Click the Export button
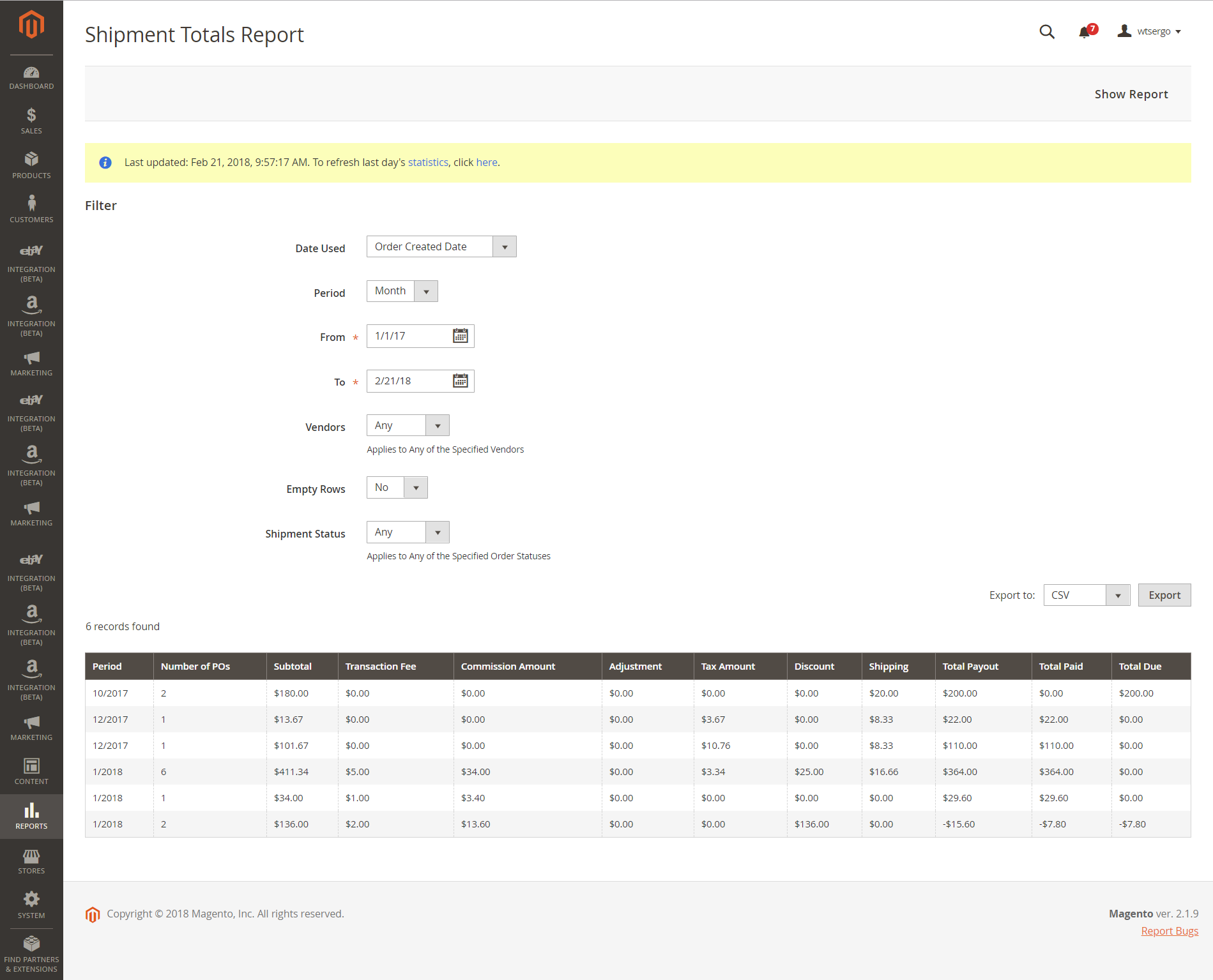 coord(1164,595)
